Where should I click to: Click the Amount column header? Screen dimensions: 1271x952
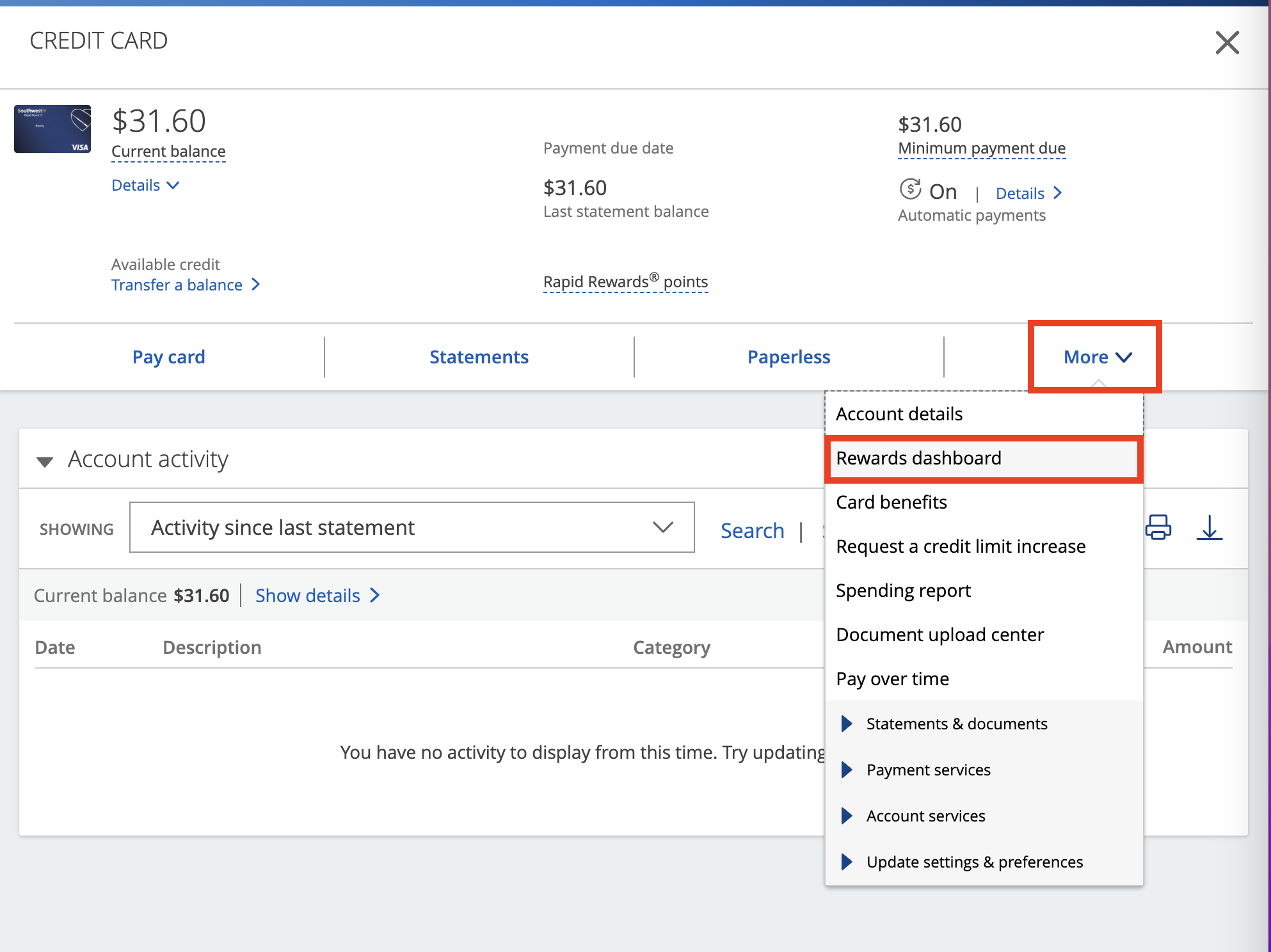click(x=1197, y=647)
